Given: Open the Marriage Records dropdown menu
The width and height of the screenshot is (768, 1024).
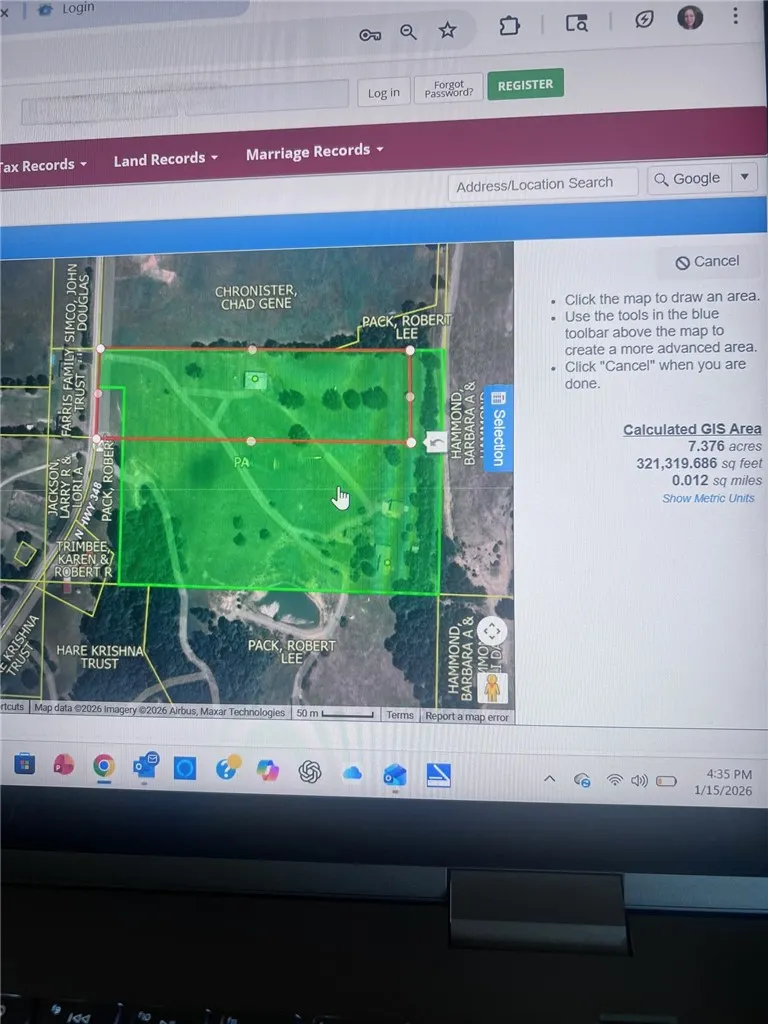Looking at the screenshot, I should (314, 151).
